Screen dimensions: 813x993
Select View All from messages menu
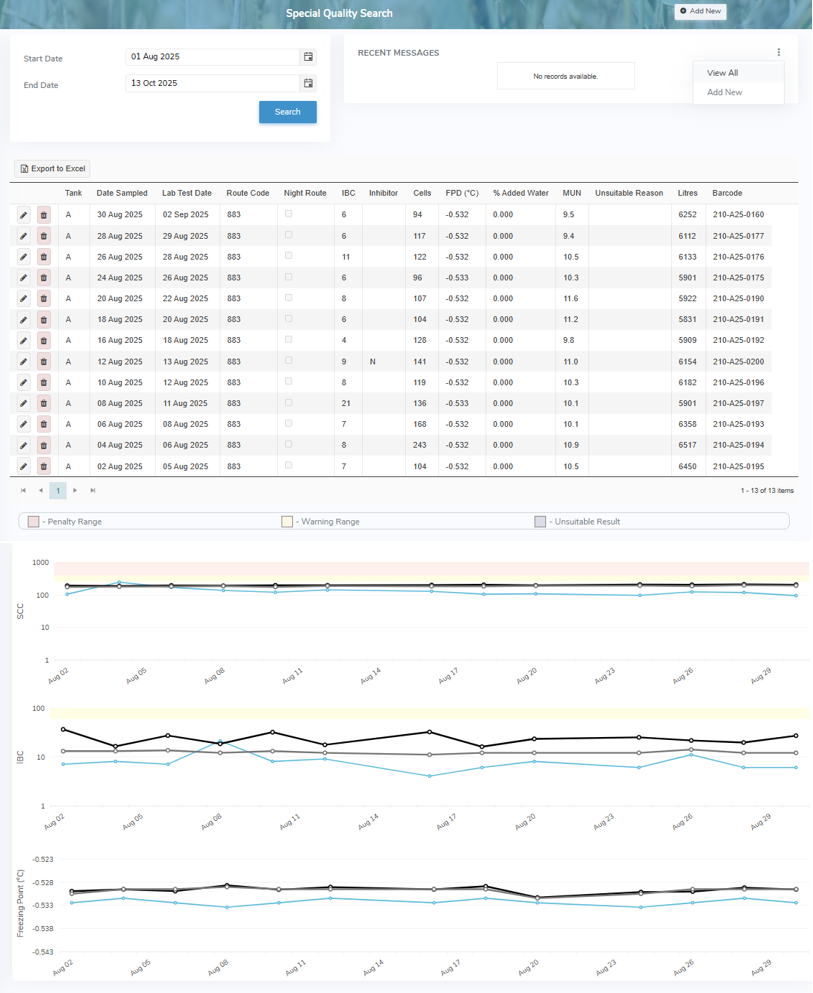coord(722,73)
